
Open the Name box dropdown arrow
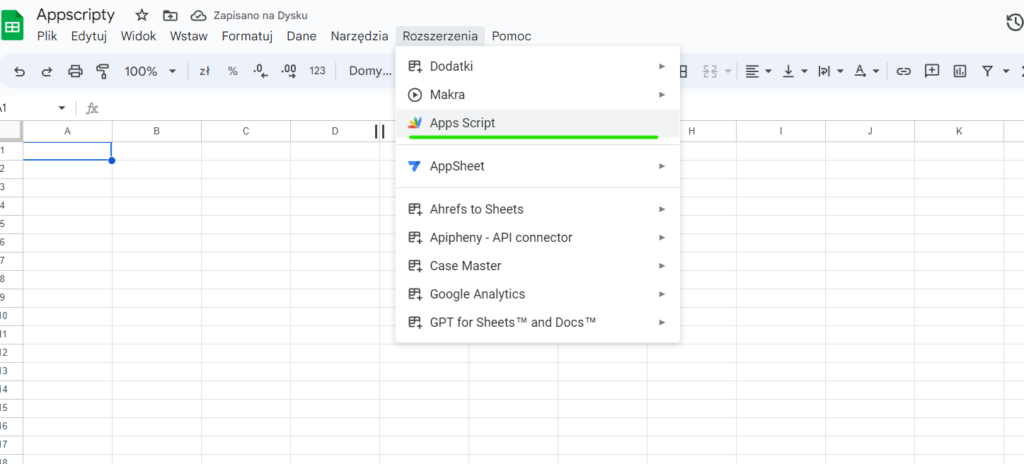[x=62, y=108]
